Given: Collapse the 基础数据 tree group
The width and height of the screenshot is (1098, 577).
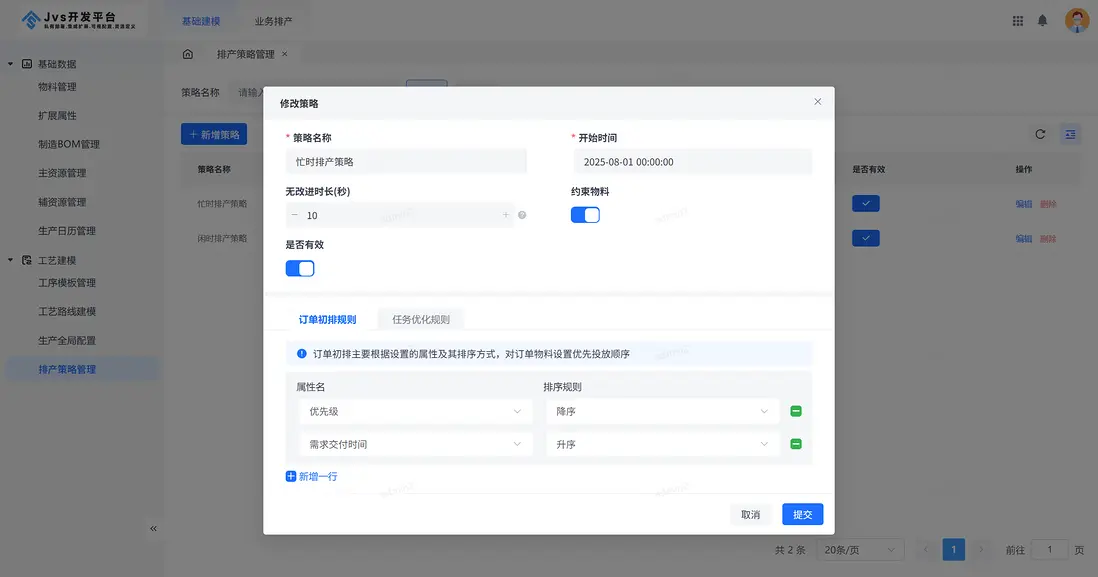Looking at the screenshot, I should point(11,64).
